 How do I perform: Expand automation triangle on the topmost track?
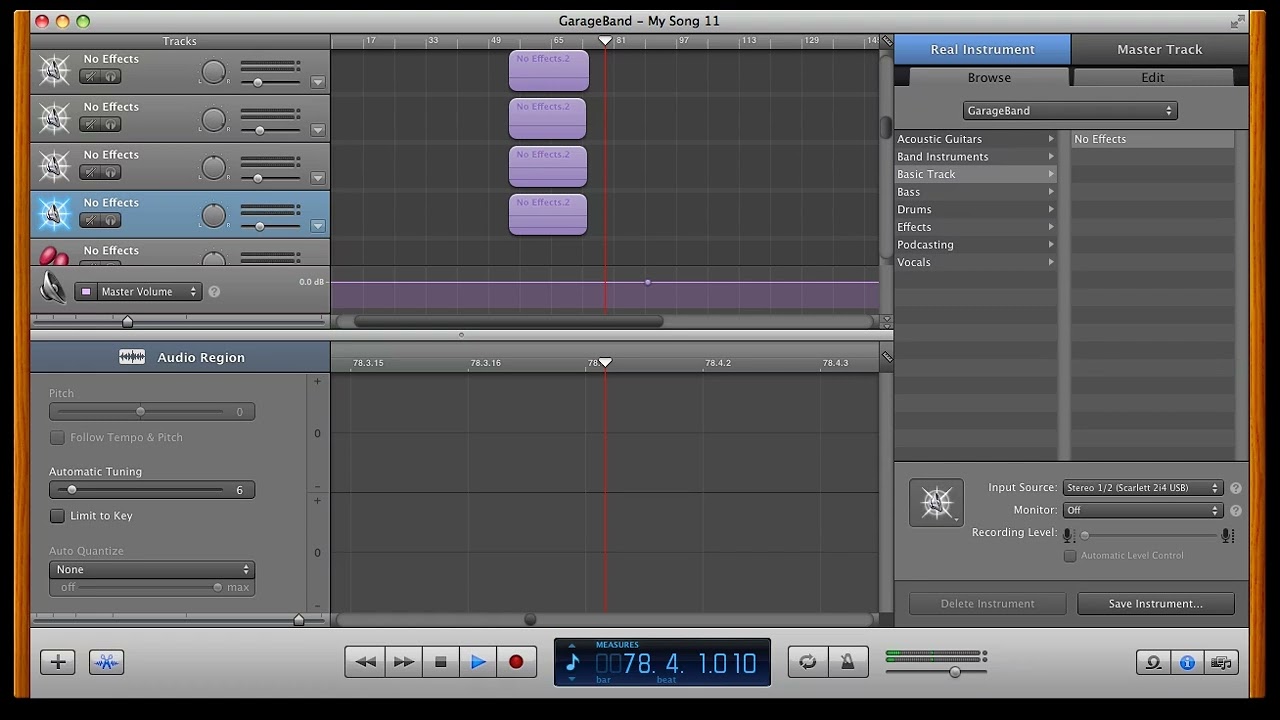point(318,82)
